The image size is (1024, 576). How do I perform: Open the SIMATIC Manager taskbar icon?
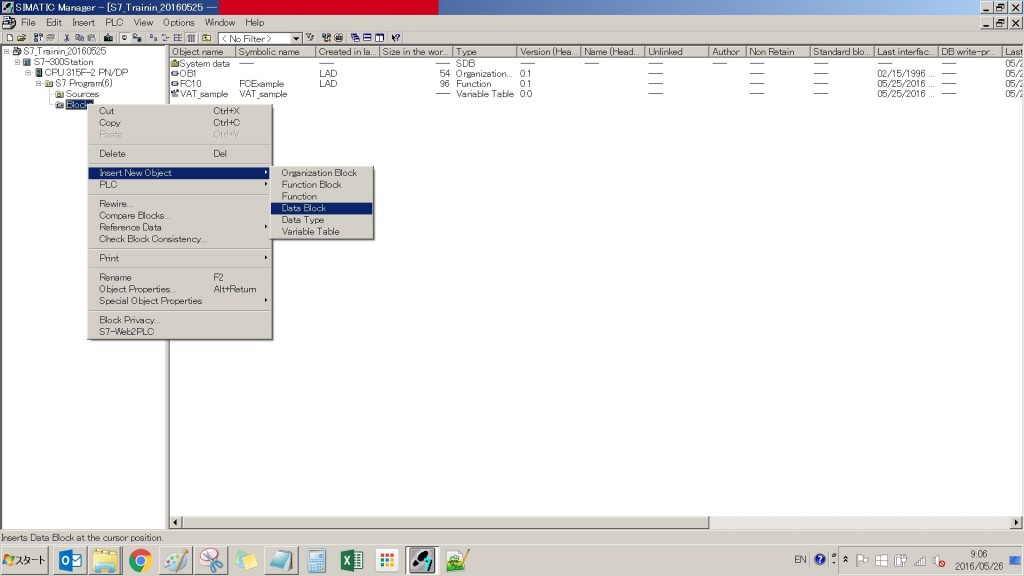pyautogui.click(x=421, y=560)
